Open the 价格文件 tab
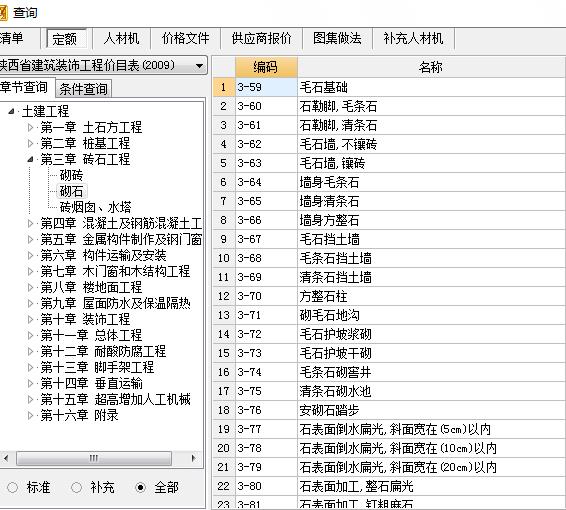The width and height of the screenshot is (566, 510). [x=185, y=38]
